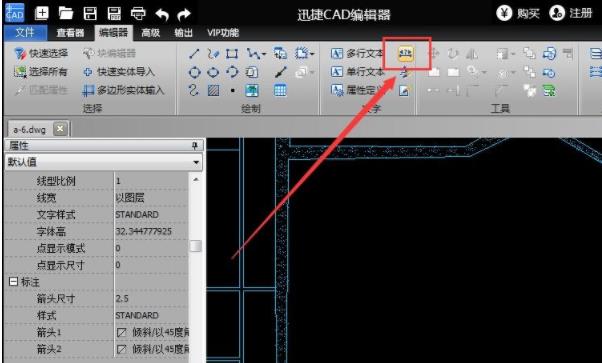Click the thick diagonal line tool icon
The image size is (602, 363).
281,72
